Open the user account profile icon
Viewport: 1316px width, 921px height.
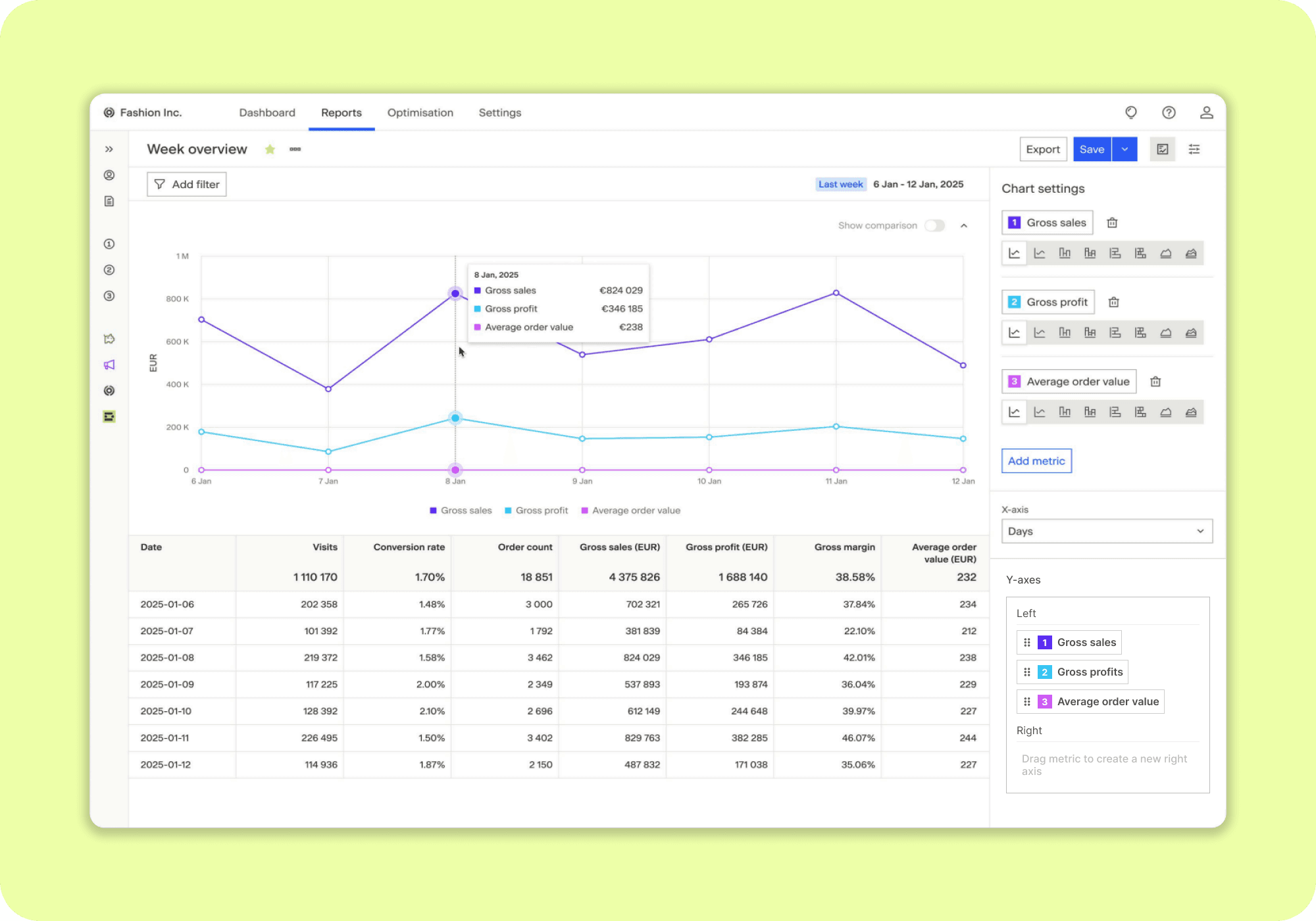coord(1206,112)
